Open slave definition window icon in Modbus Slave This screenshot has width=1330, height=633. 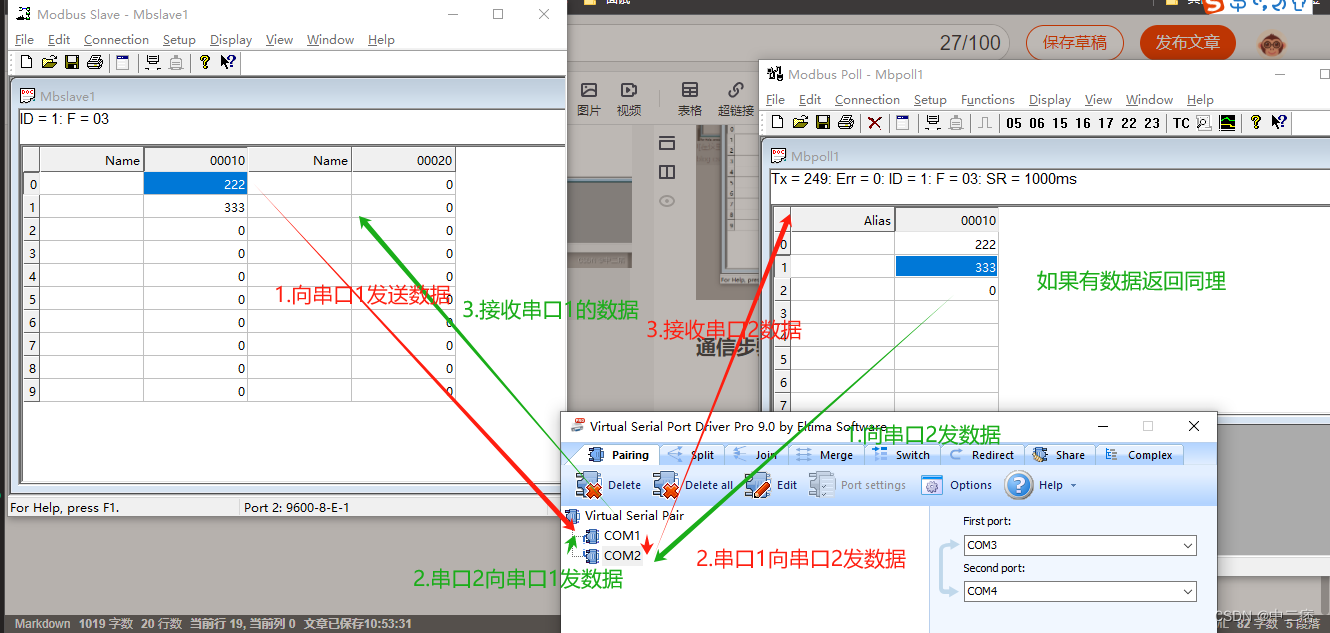coord(122,62)
